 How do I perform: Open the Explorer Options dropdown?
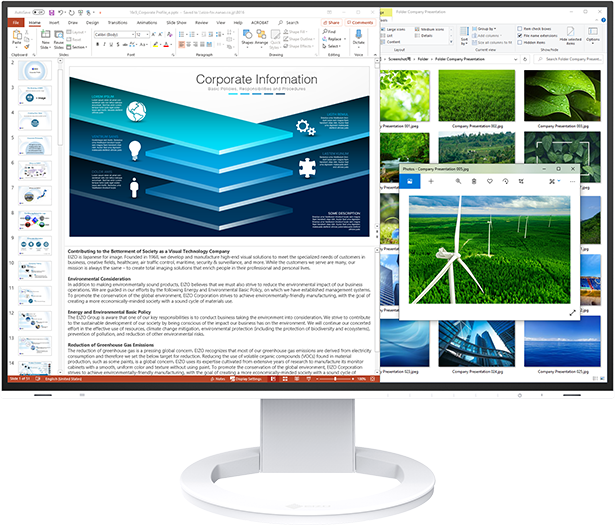[x=593, y=35]
